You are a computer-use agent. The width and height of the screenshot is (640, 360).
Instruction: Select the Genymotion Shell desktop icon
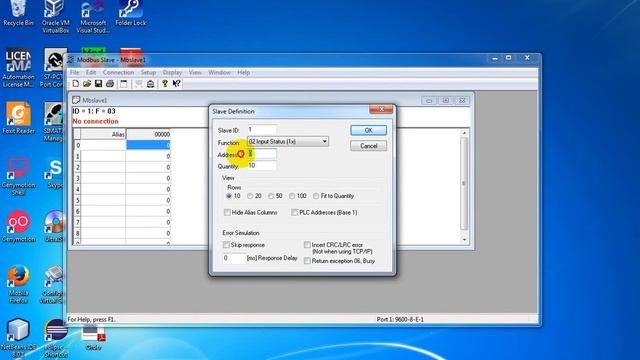pyautogui.click(x=18, y=177)
